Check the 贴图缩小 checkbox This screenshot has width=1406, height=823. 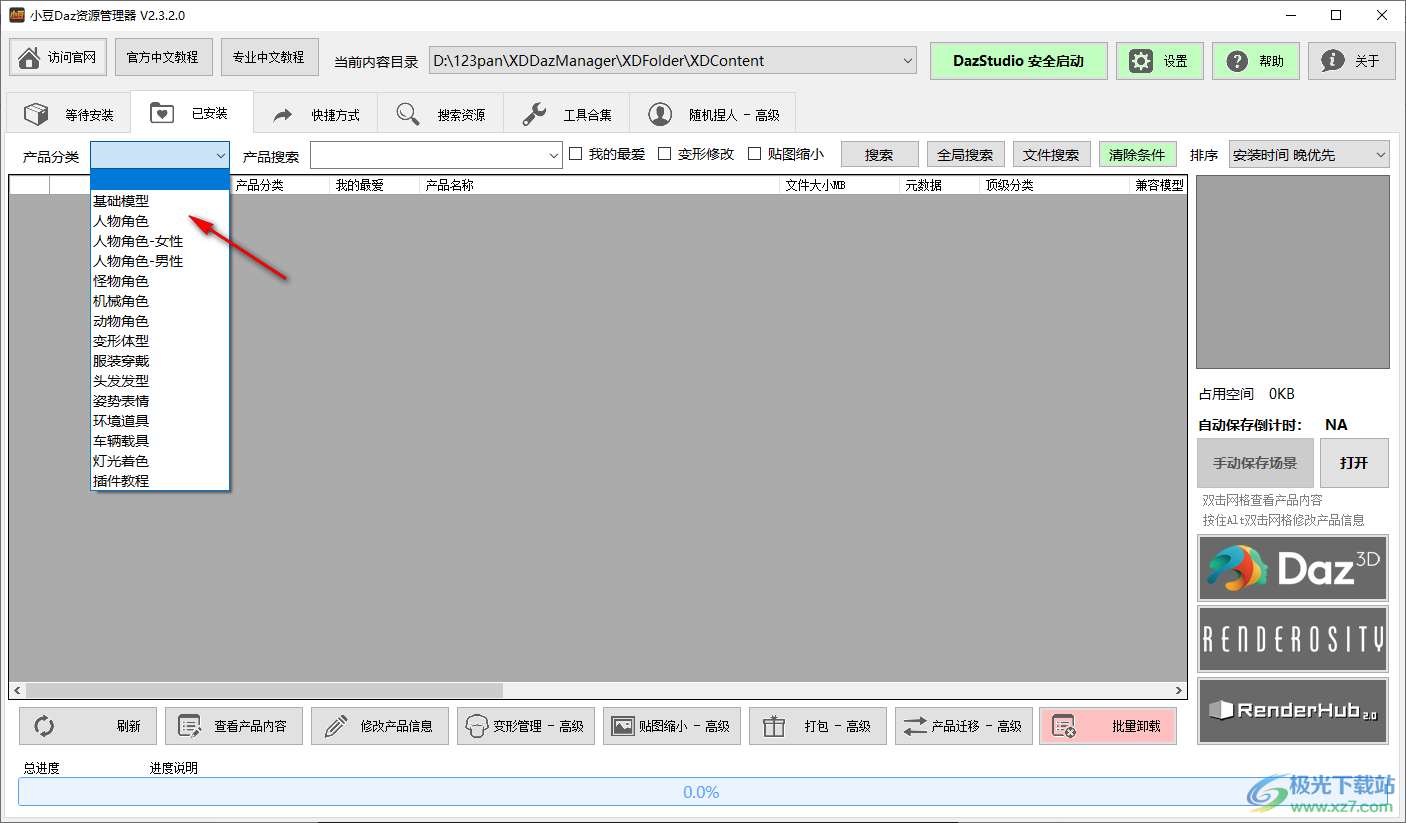pos(755,154)
